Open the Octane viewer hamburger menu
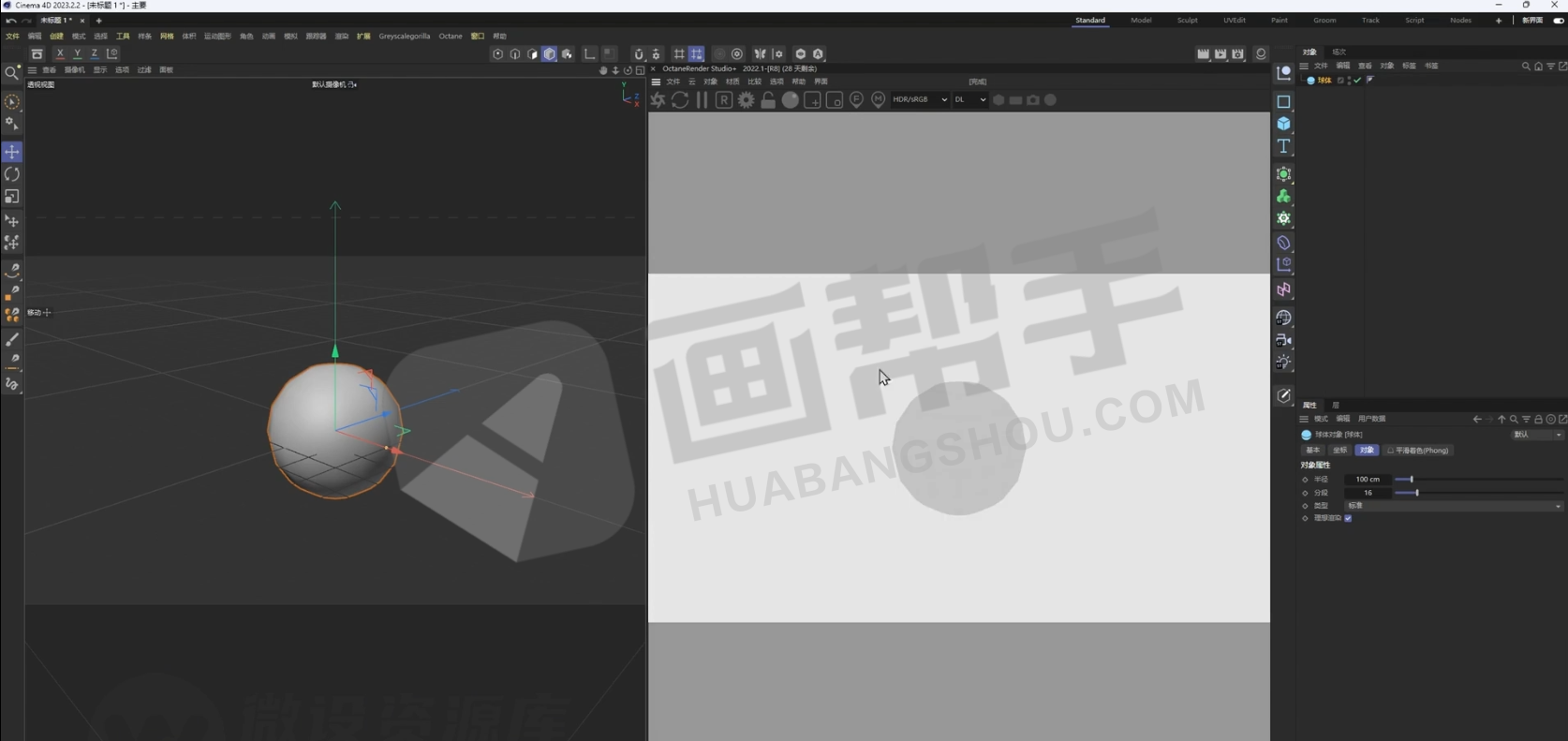The image size is (1568, 741). pos(656,82)
